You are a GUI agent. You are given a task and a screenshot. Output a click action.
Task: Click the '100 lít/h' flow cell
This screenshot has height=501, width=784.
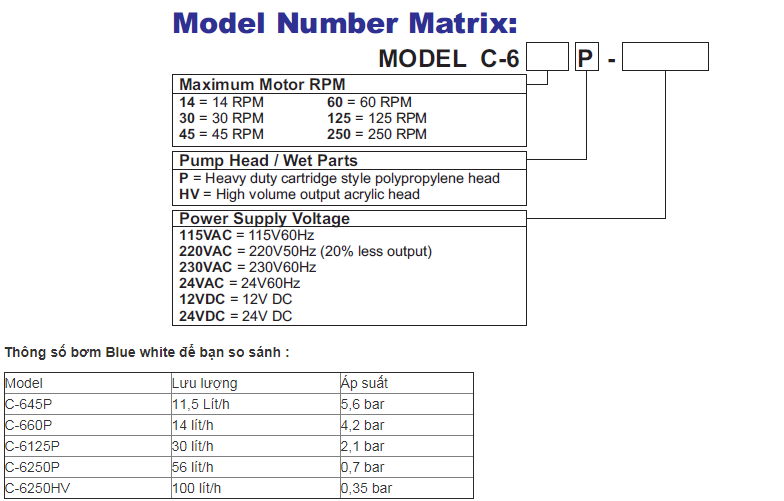tap(256, 488)
